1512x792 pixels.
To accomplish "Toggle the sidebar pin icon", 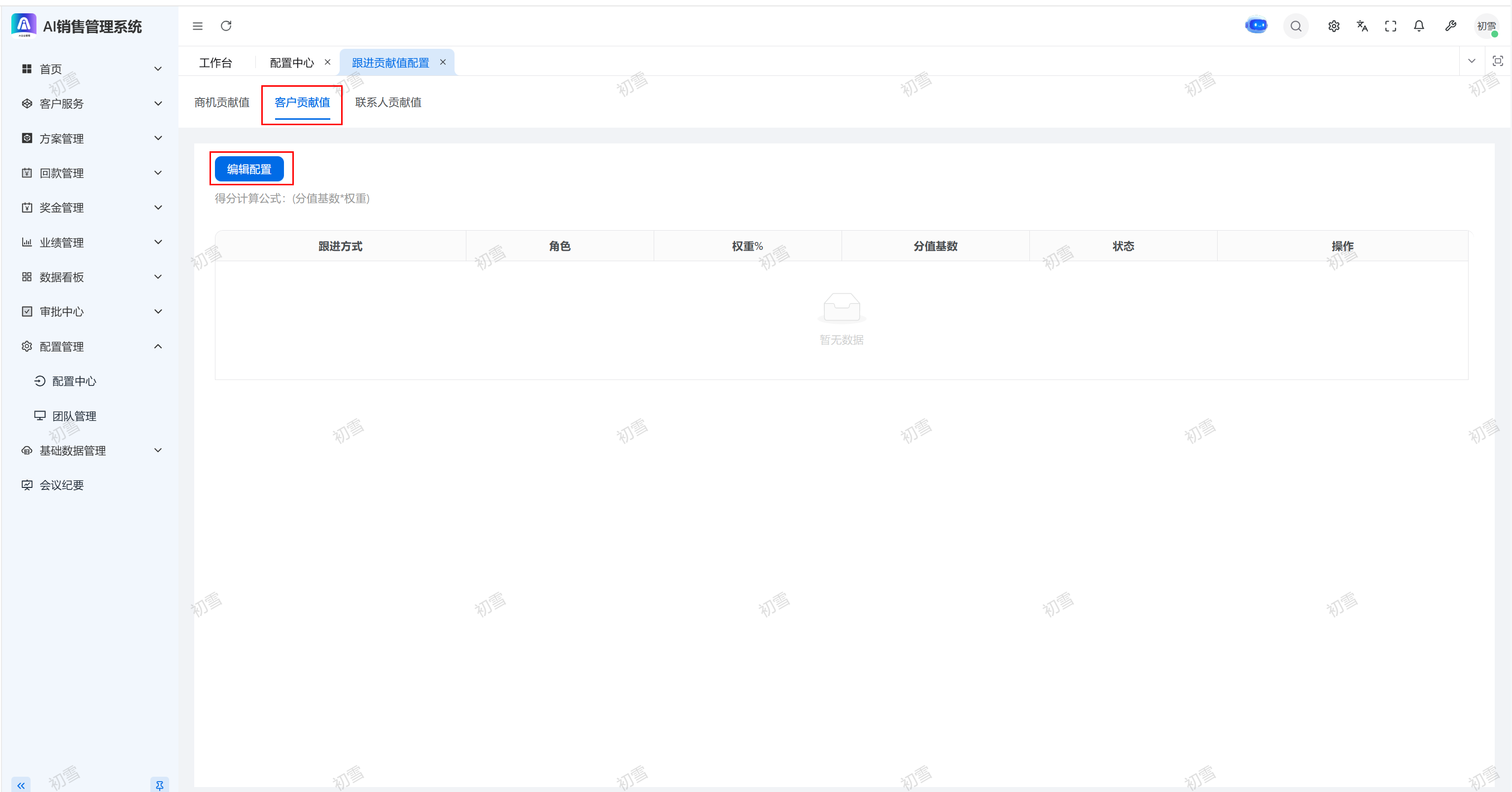I will [x=159, y=785].
